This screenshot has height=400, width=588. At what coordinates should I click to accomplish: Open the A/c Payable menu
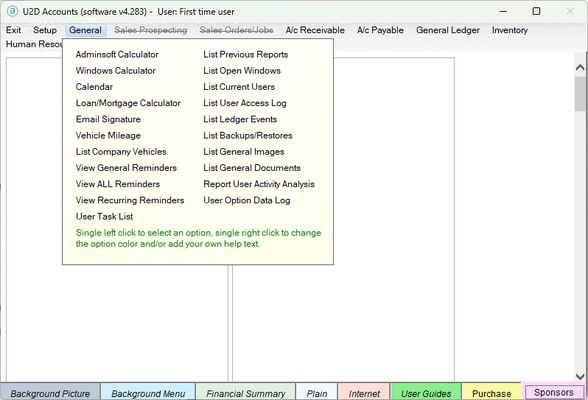coord(380,30)
